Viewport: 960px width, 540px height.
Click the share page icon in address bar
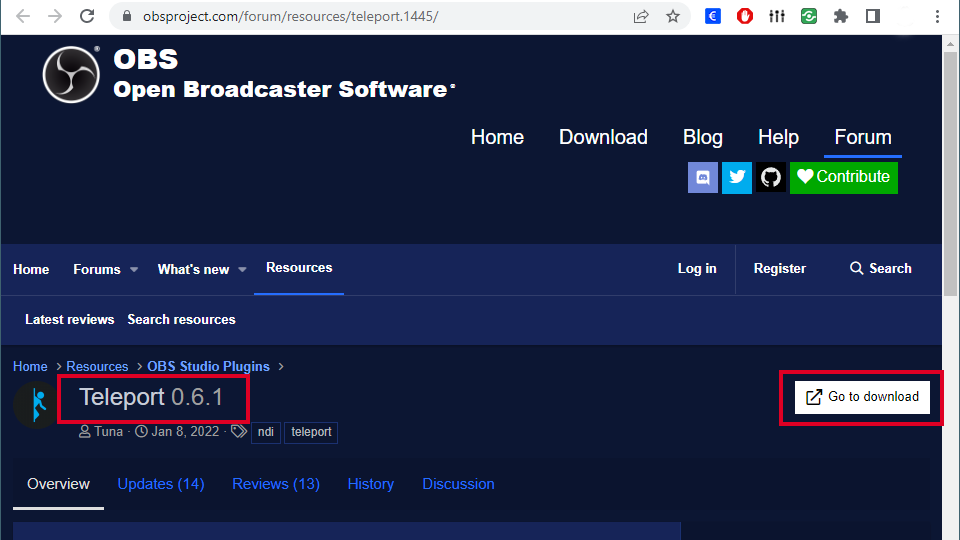(x=641, y=17)
